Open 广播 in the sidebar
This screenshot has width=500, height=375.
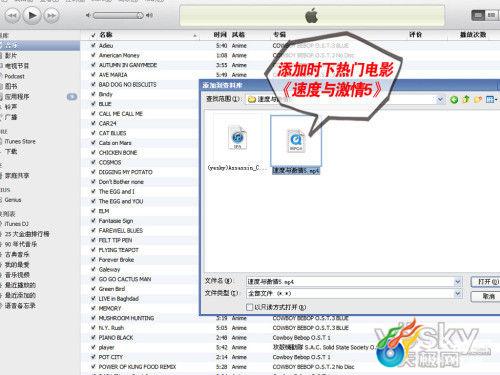click(11, 117)
